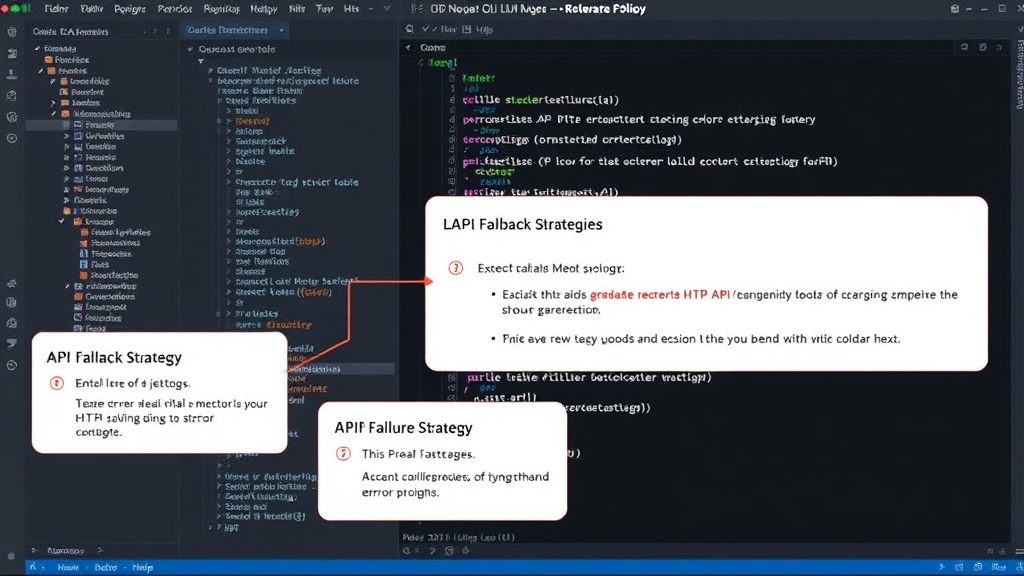Viewport: 1024px width, 576px height.
Task: Select the gear-shaped icon in left activity bar
Action: pyautogui.click(x=12, y=117)
